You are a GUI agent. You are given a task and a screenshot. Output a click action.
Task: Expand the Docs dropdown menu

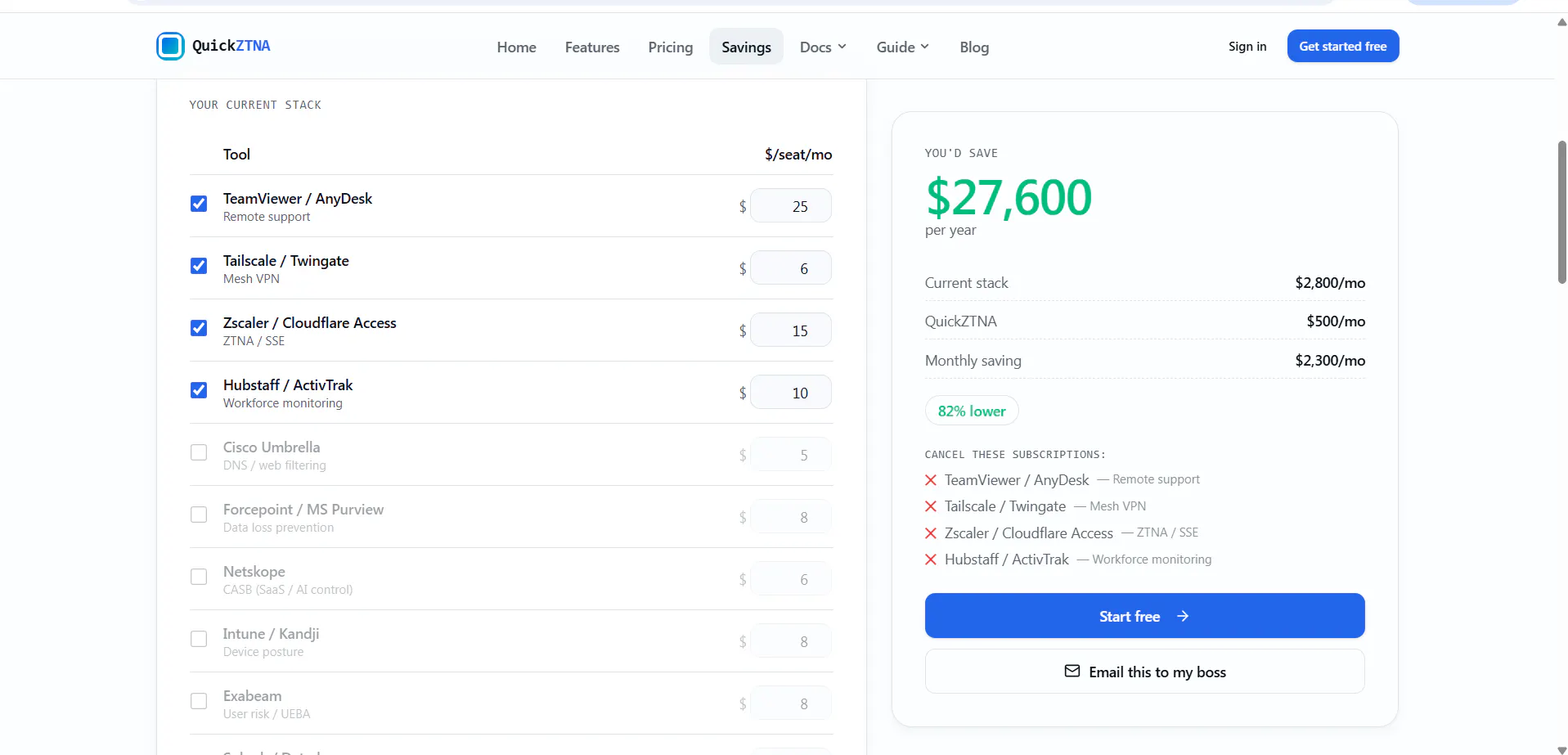[x=823, y=47]
